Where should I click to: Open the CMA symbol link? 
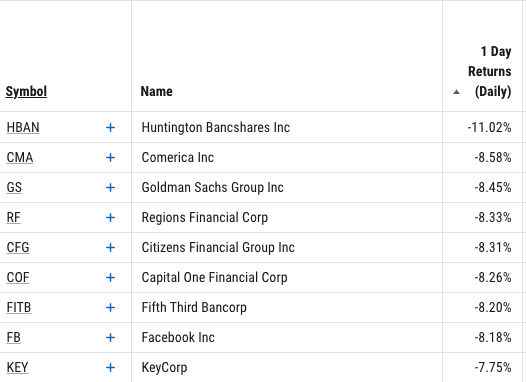point(20,158)
